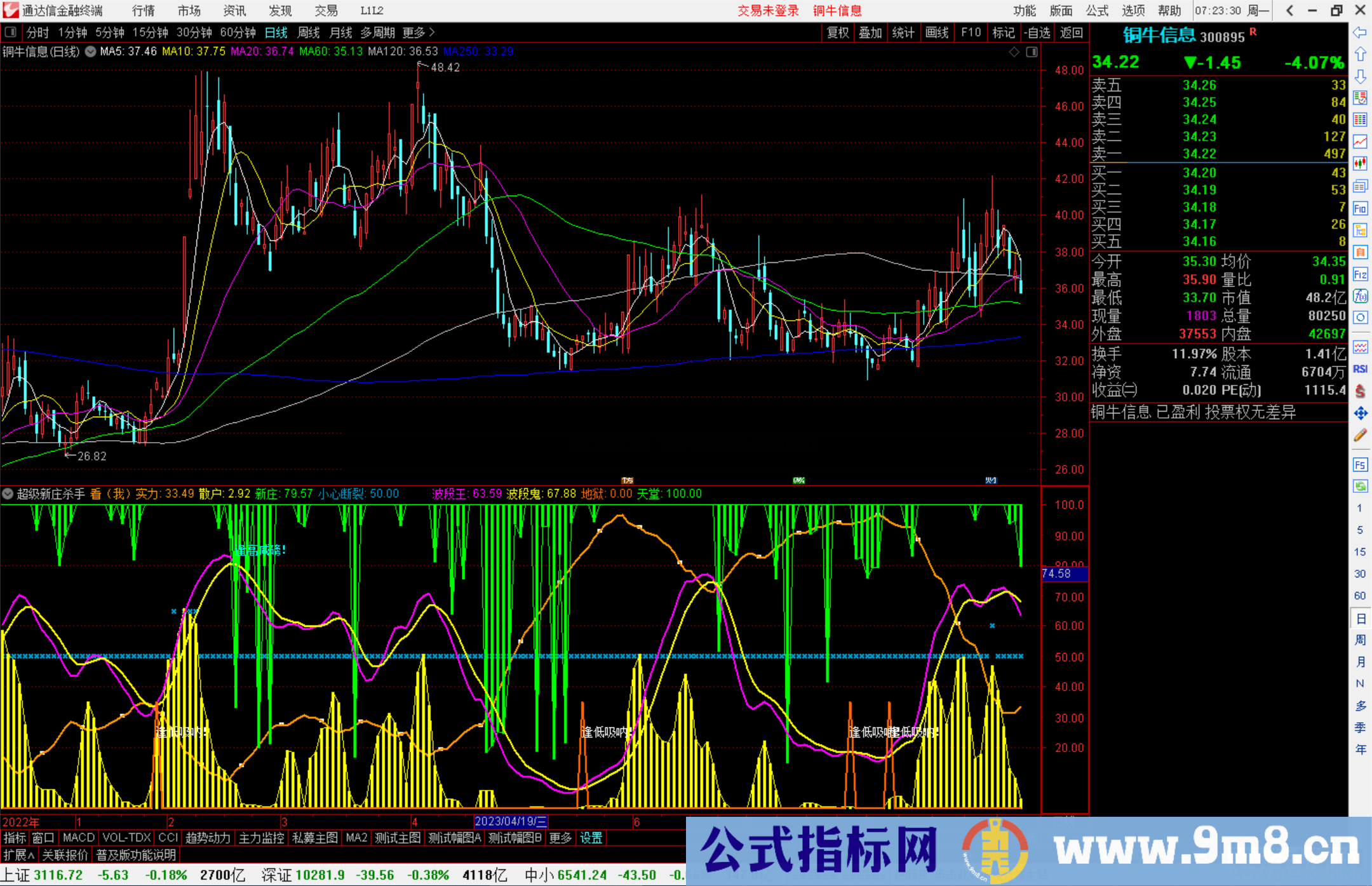Screen dimensions: 1372x886
Task: Click 交易未登录 to log in for trading
Action: coord(769,11)
